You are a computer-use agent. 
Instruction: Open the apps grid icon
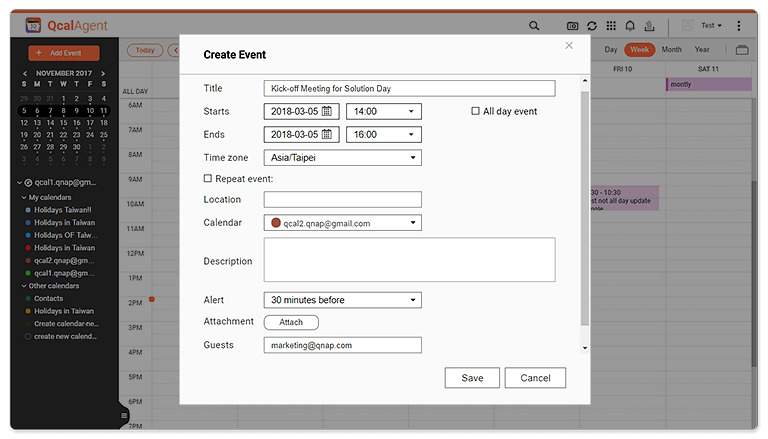(x=611, y=25)
